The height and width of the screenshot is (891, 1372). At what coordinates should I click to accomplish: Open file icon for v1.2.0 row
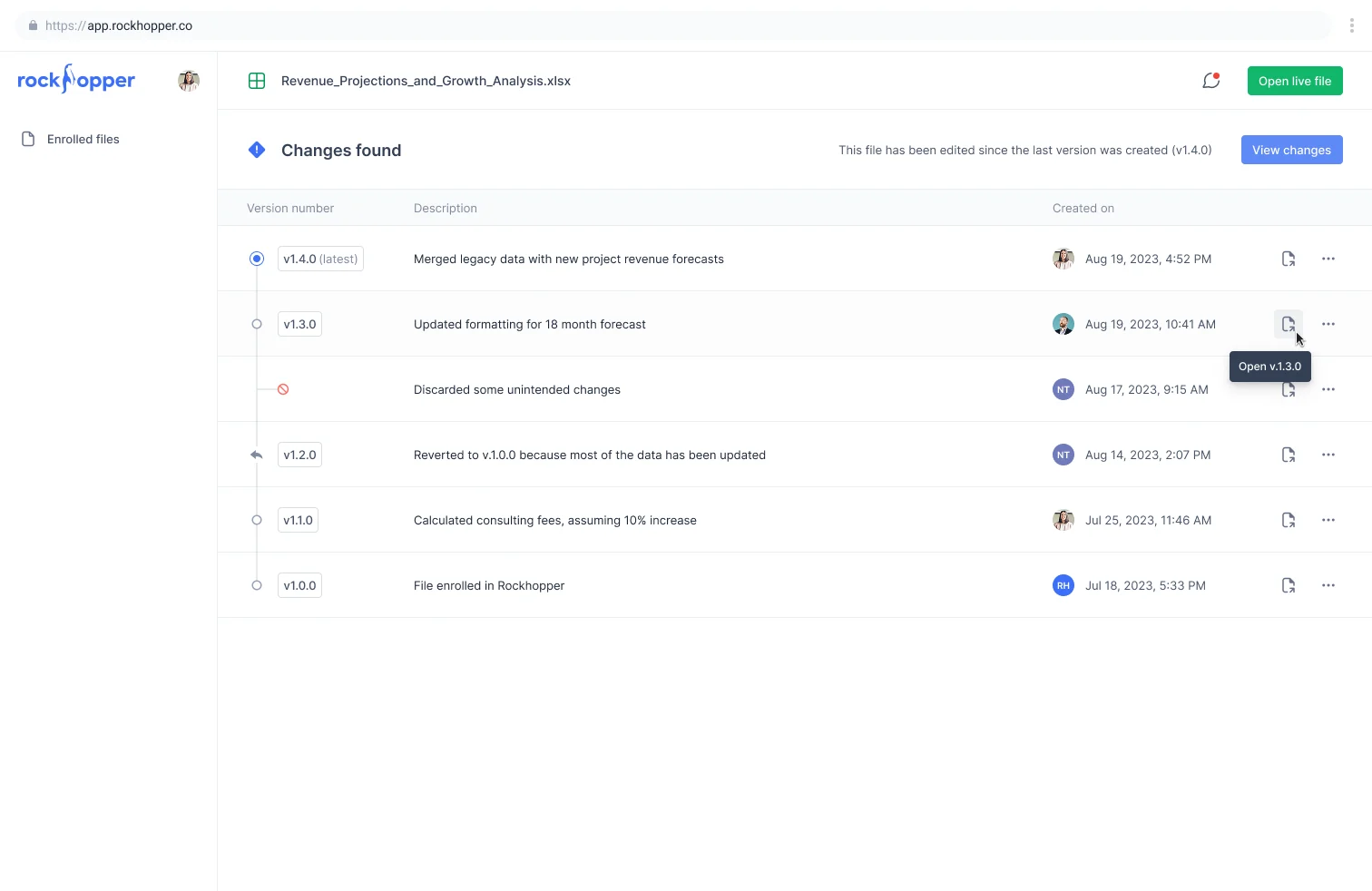point(1289,455)
